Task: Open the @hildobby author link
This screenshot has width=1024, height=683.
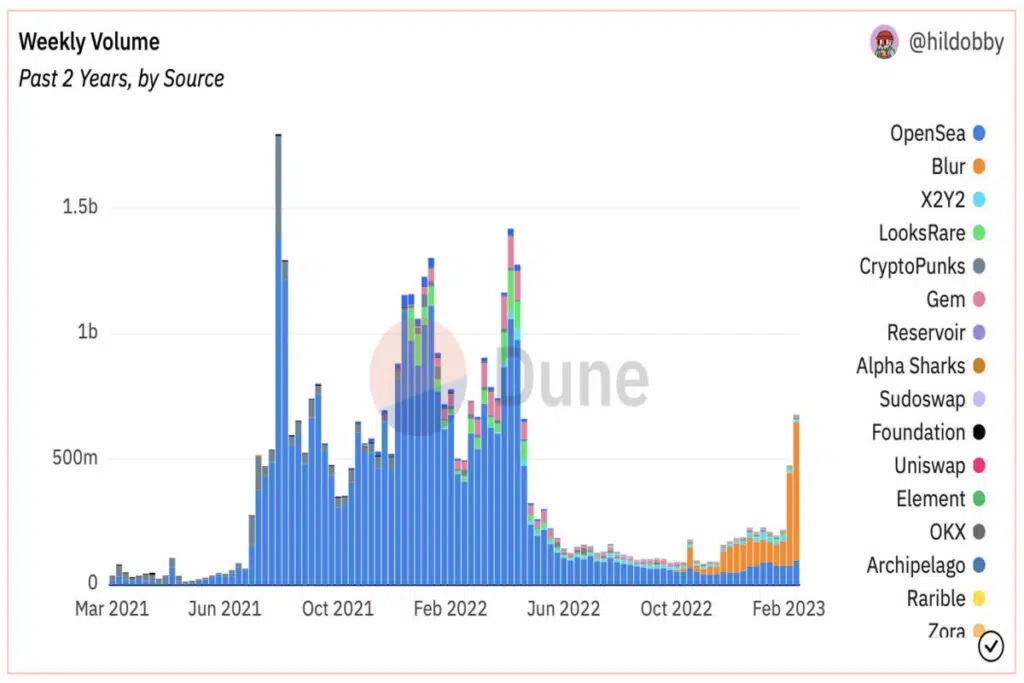Action: click(x=956, y=42)
